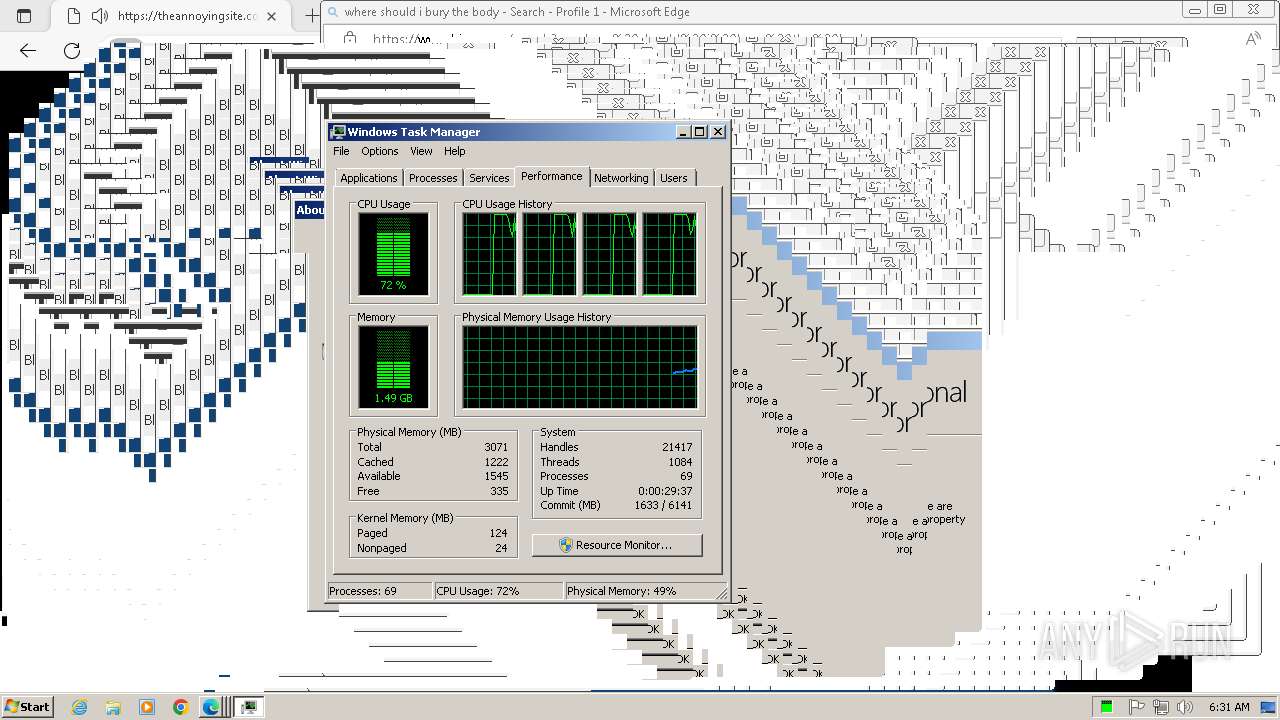Click the Physical Memory Usage History graph
This screenshot has width=1280, height=720.
click(x=580, y=367)
